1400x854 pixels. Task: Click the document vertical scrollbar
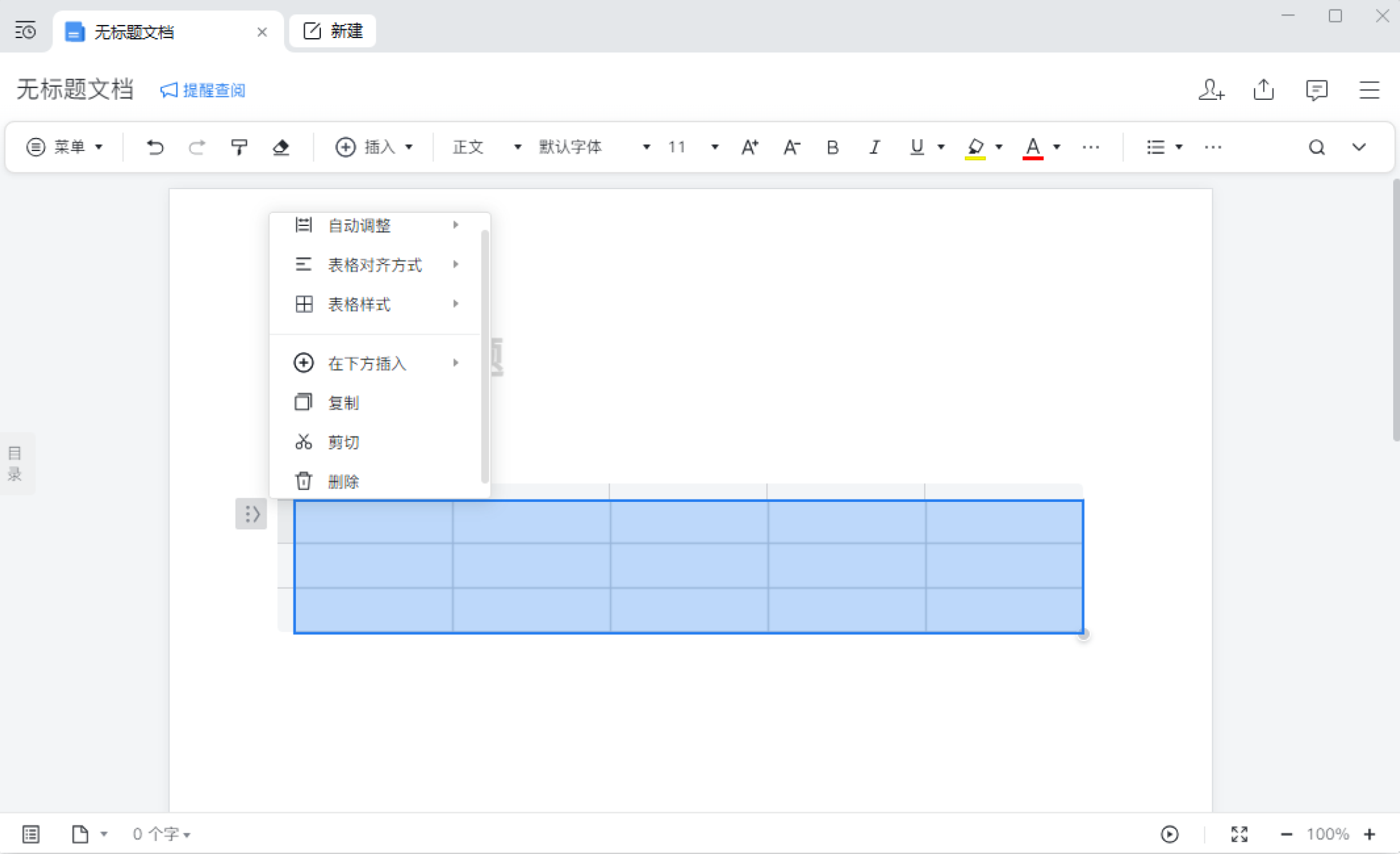click(1396, 310)
